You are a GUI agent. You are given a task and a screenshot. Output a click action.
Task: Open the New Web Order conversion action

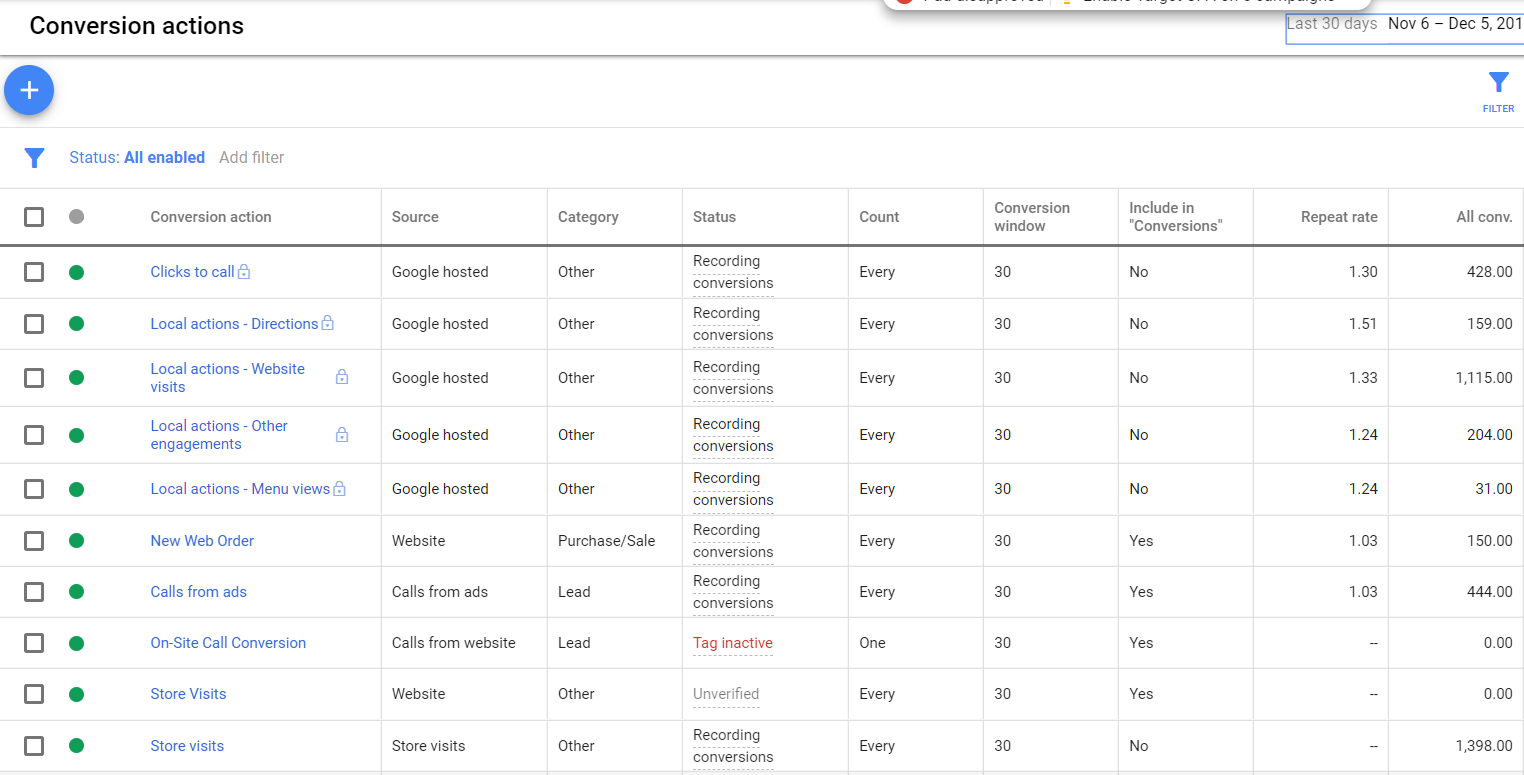coord(202,541)
